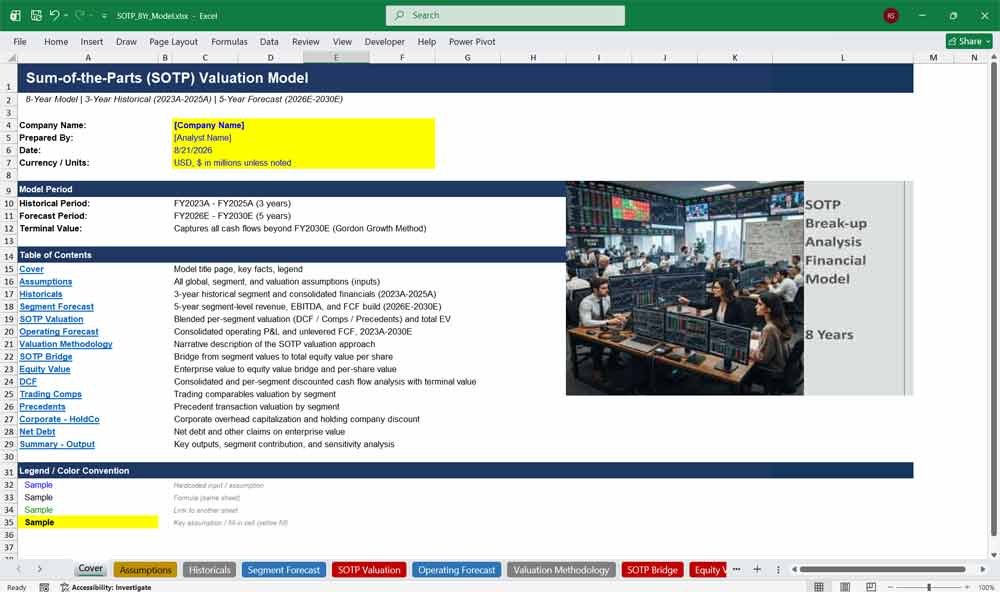Switch to the Historicals sheet tab
This screenshot has height=592, width=1000.
[209, 570]
